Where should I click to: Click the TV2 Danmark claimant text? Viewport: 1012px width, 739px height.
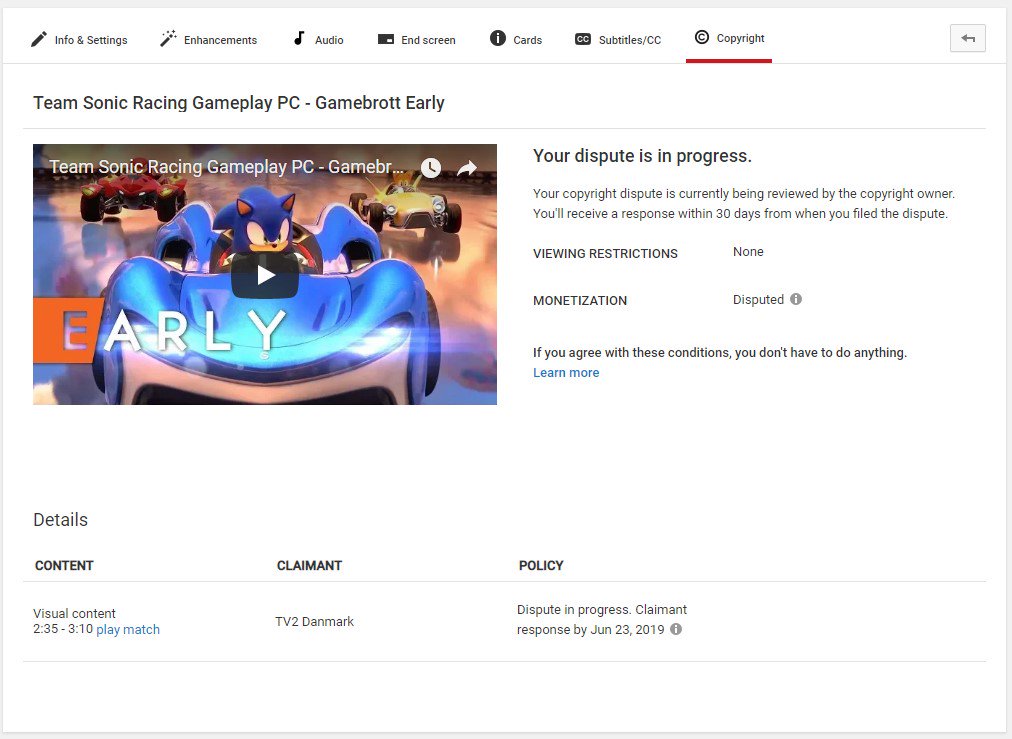[314, 622]
